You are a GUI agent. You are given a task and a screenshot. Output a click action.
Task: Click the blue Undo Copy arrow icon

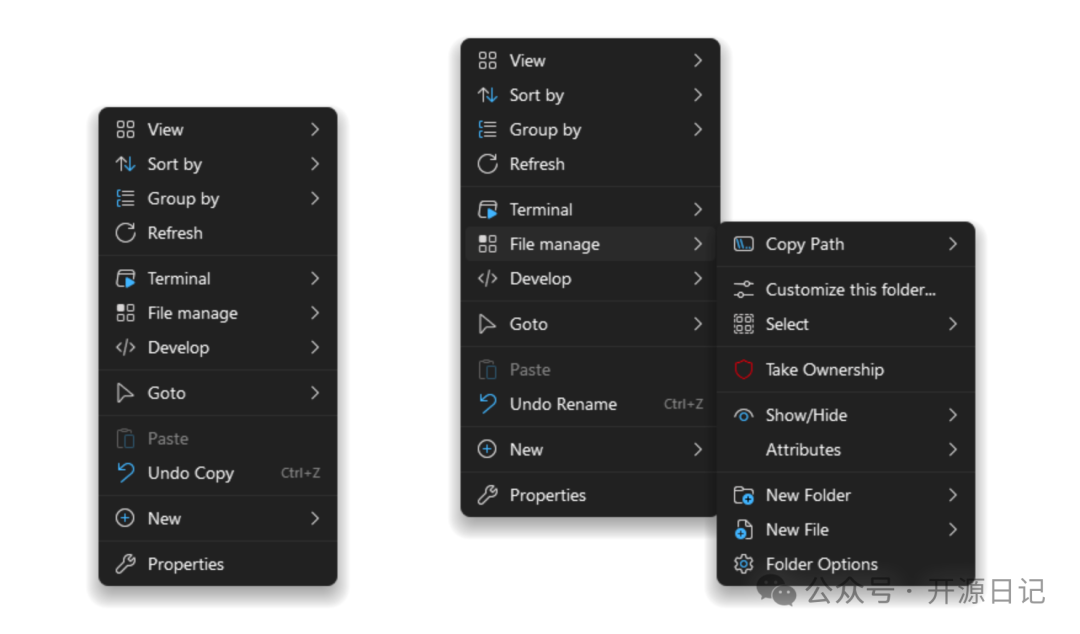coord(125,473)
